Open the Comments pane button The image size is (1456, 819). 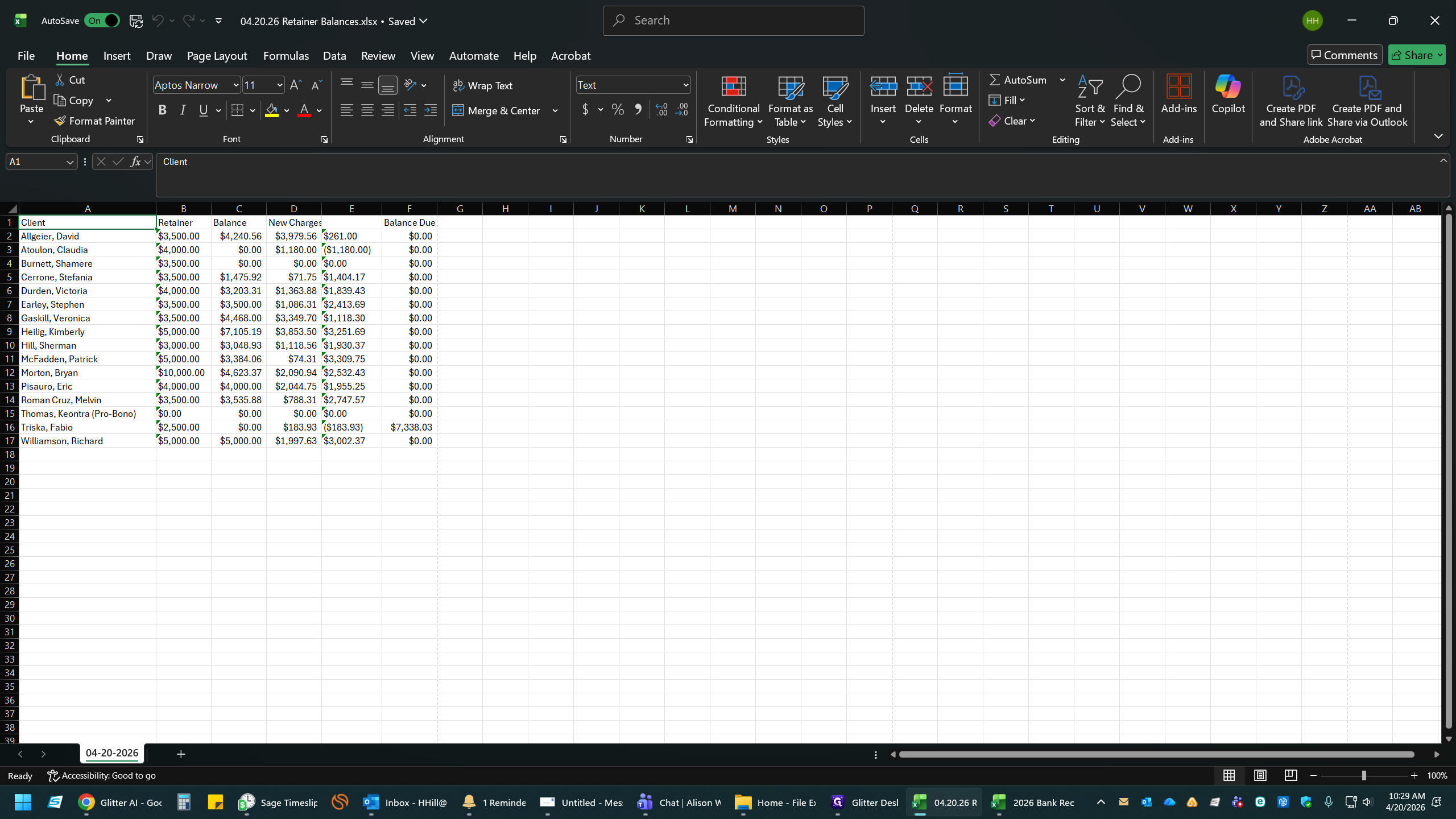[1345, 55]
